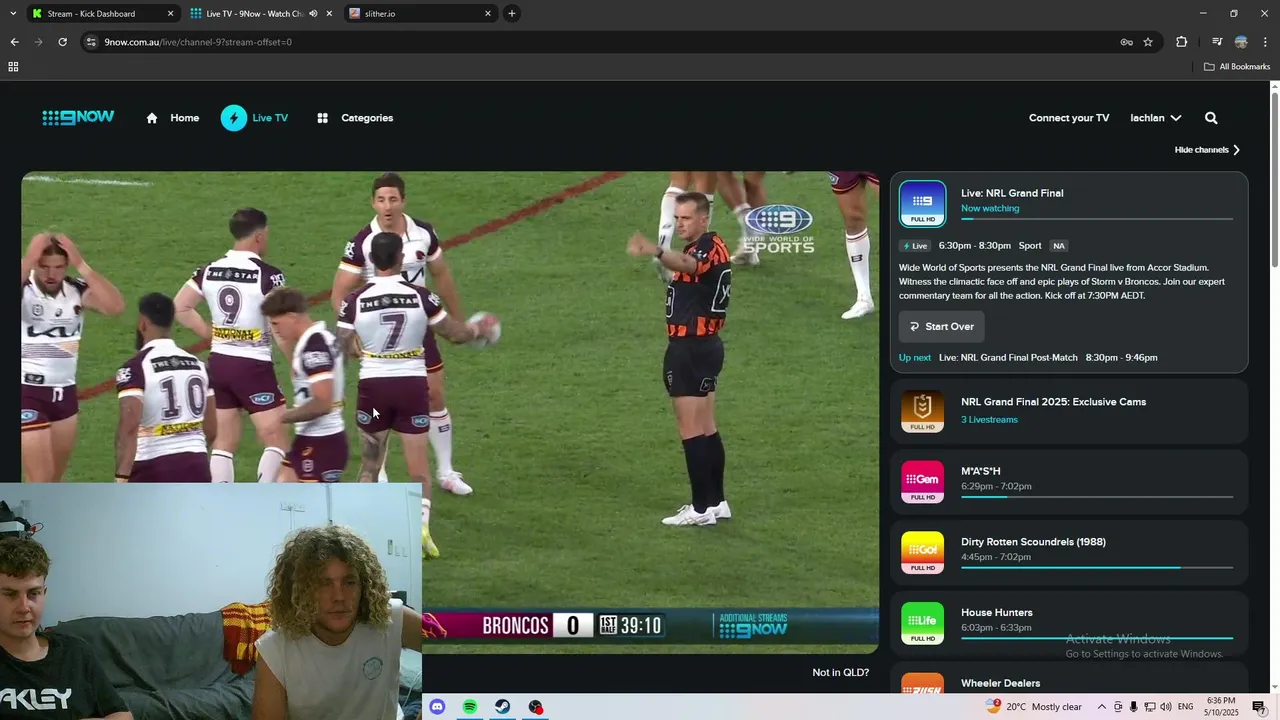Viewport: 1280px width, 720px height.
Task: Select the House Hunters listing
Action: [x=1069, y=623]
